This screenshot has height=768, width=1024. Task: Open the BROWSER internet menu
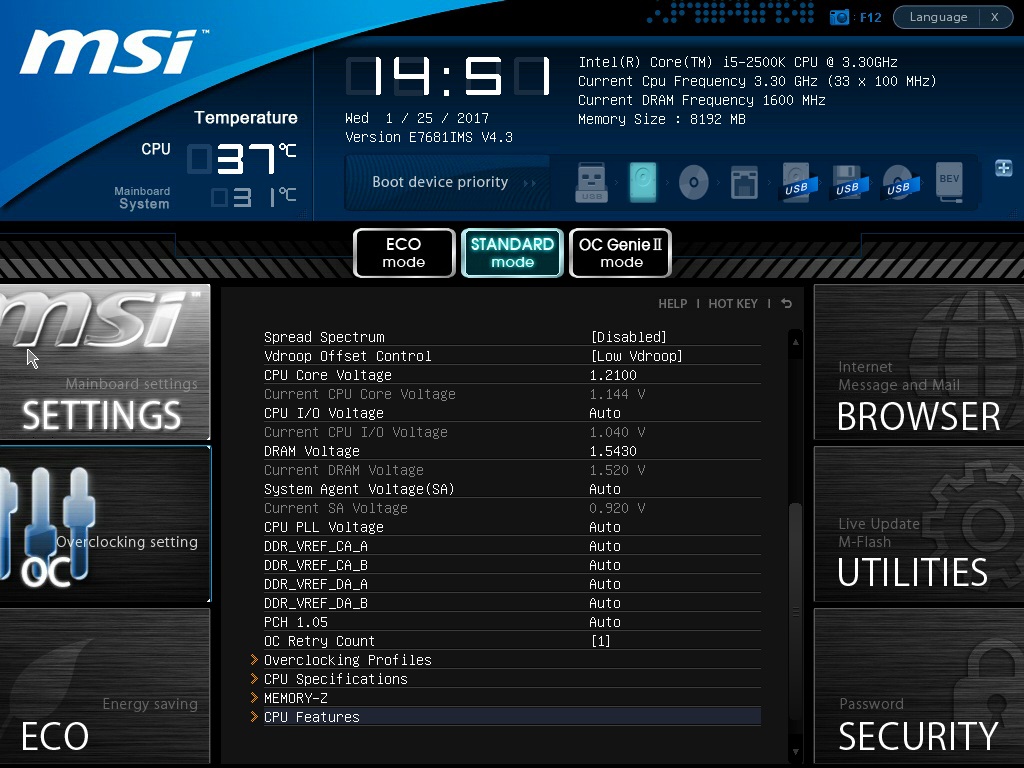point(919,362)
